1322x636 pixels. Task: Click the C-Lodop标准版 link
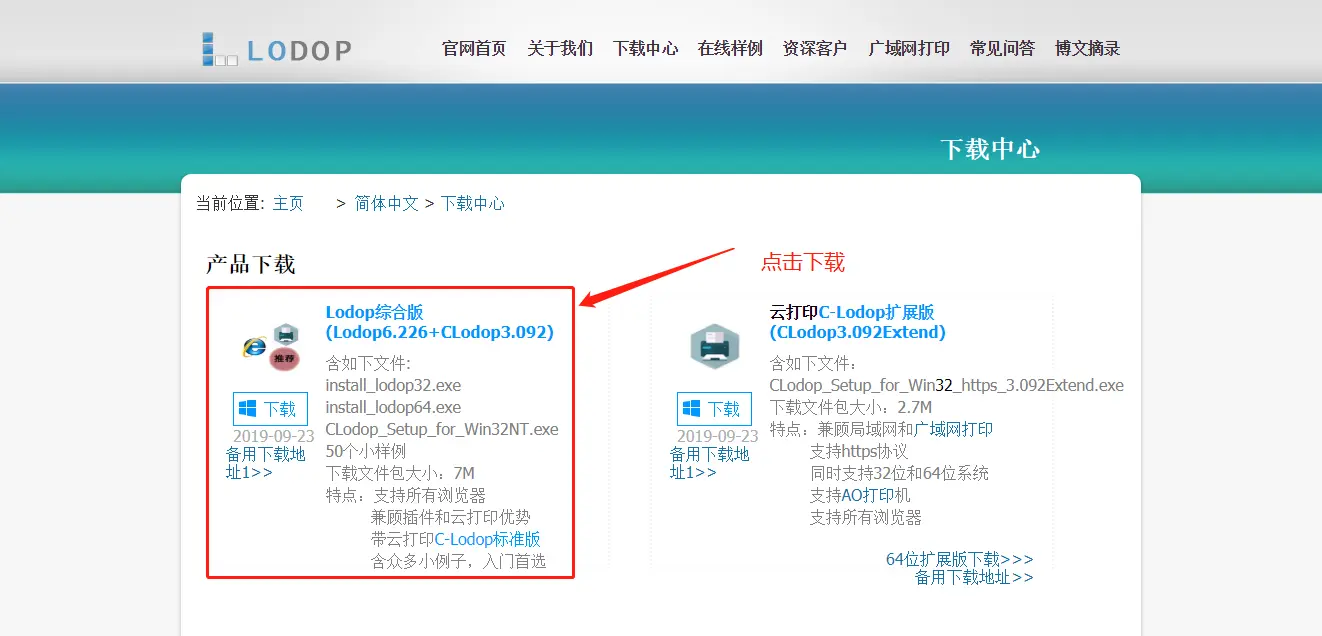pos(487,539)
